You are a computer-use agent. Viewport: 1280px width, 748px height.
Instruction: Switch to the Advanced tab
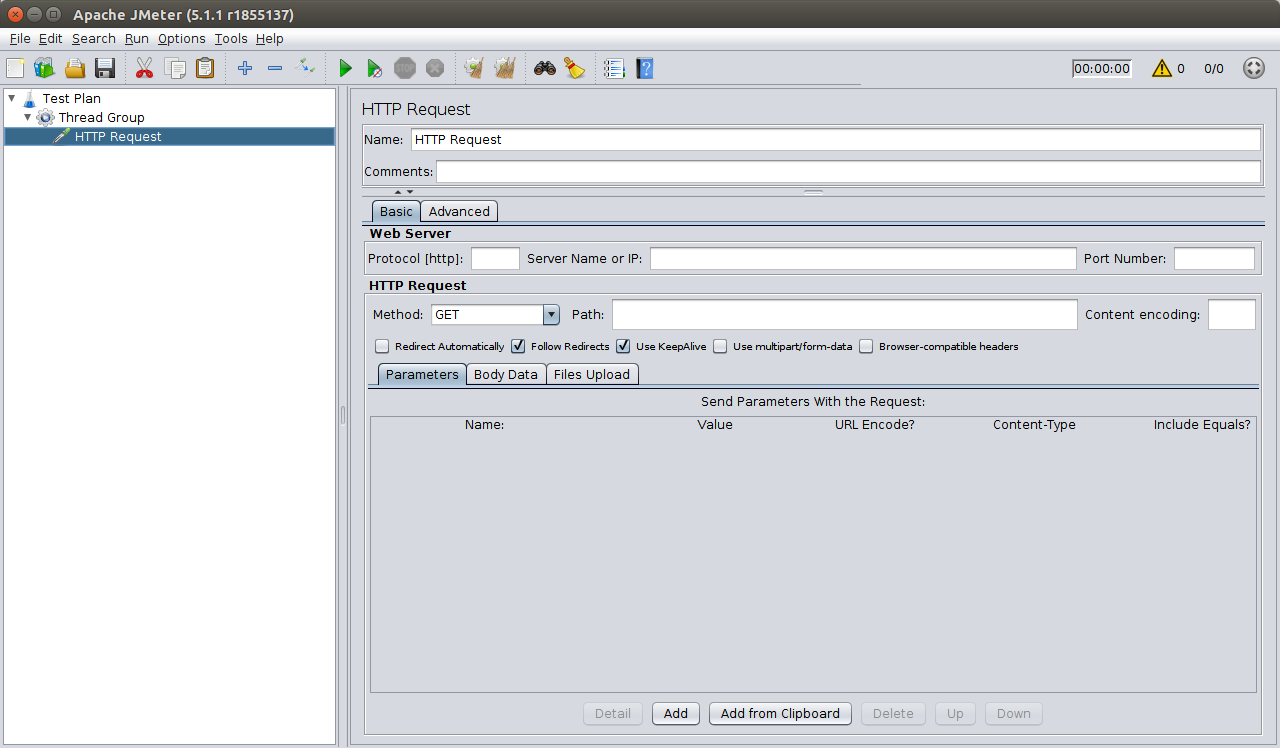[x=459, y=211]
